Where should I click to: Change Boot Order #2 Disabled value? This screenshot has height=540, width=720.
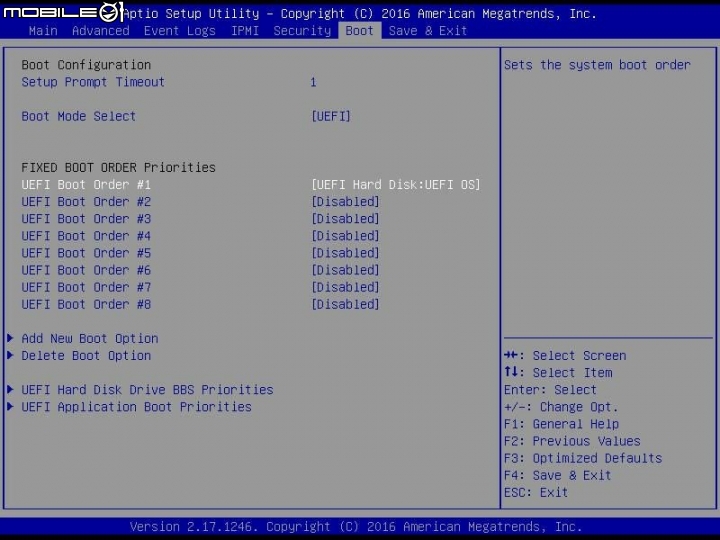(345, 202)
